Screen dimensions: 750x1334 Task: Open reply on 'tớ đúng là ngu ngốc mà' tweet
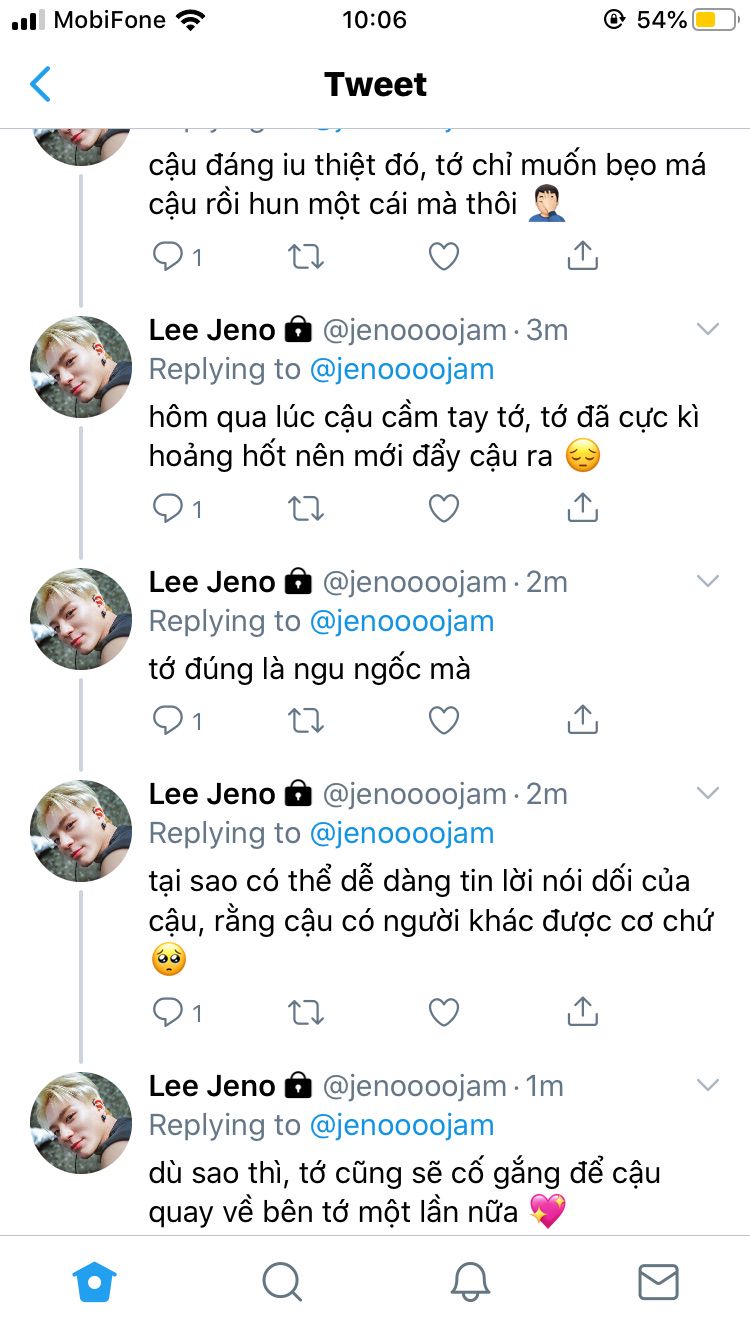click(x=167, y=720)
